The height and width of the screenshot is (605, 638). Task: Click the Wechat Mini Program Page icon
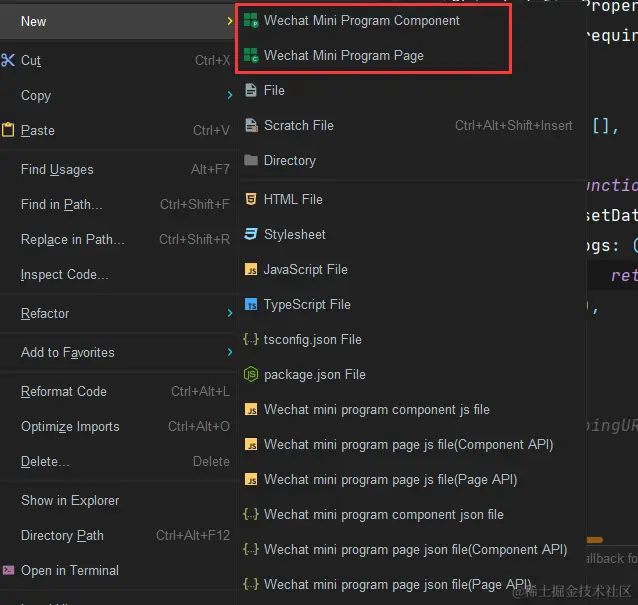point(251,55)
